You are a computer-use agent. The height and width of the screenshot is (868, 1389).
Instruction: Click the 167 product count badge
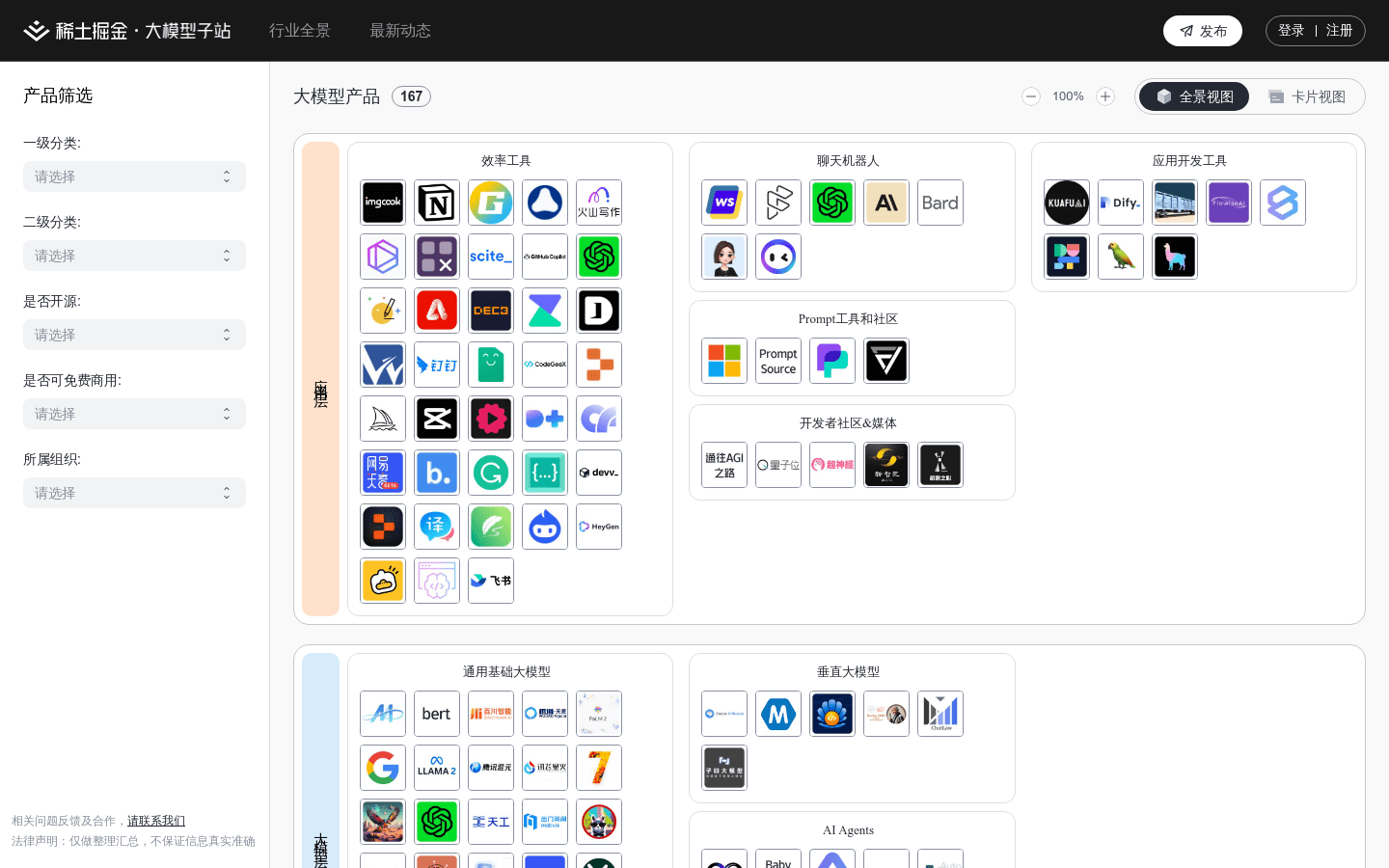tap(411, 96)
